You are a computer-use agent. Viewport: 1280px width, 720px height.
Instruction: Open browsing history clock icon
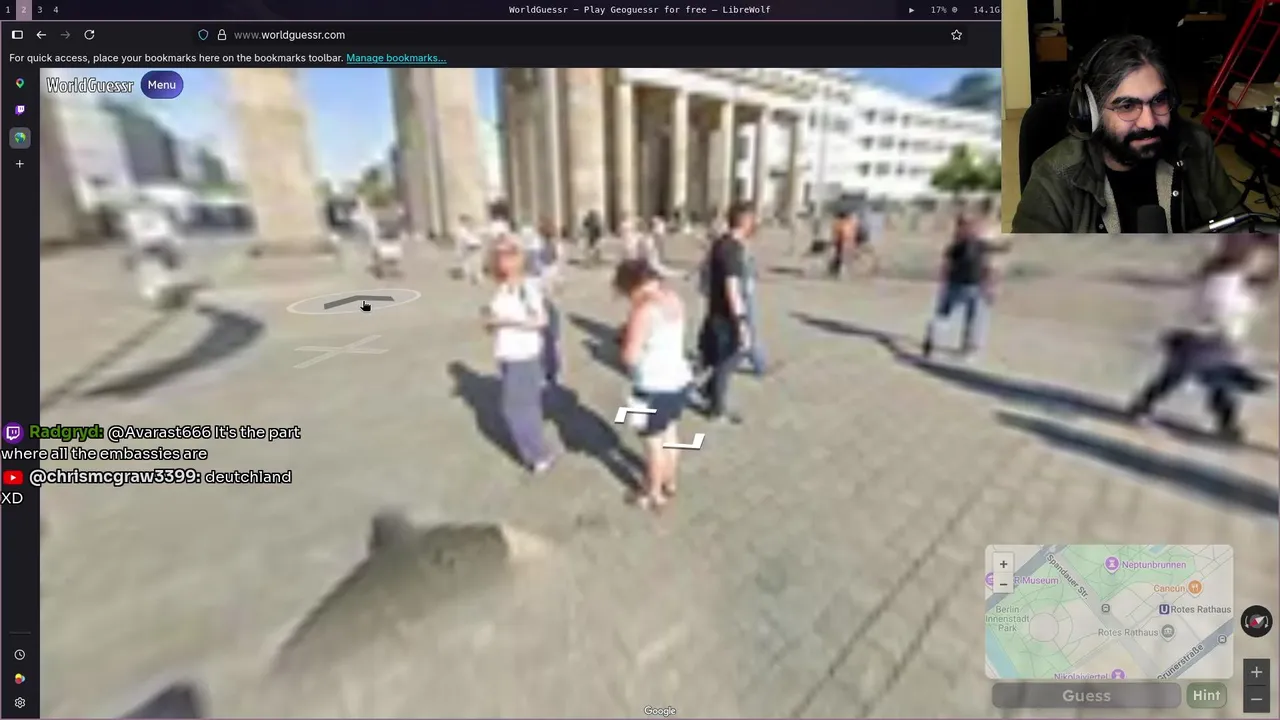pos(19,655)
